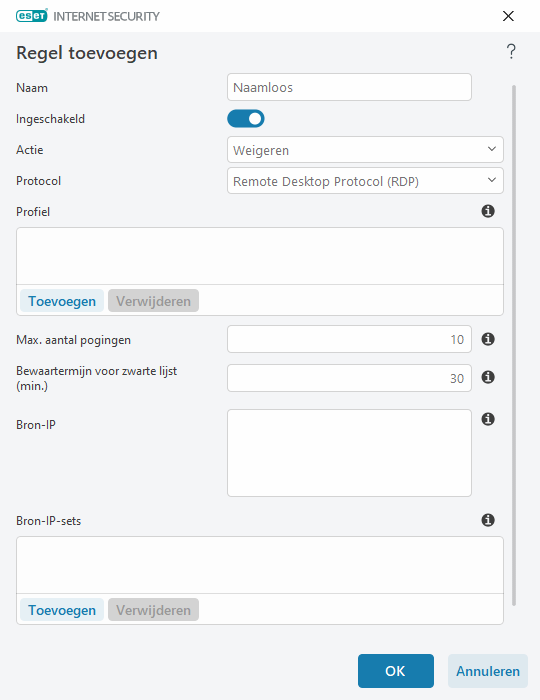The width and height of the screenshot is (540, 700).
Task: Add a profile with Toevoegen under Profiel
Action: pyautogui.click(x=62, y=301)
